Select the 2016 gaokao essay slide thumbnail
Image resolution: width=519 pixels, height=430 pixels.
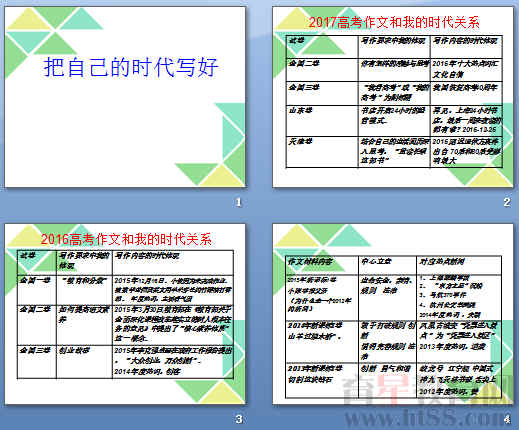tap(125, 314)
